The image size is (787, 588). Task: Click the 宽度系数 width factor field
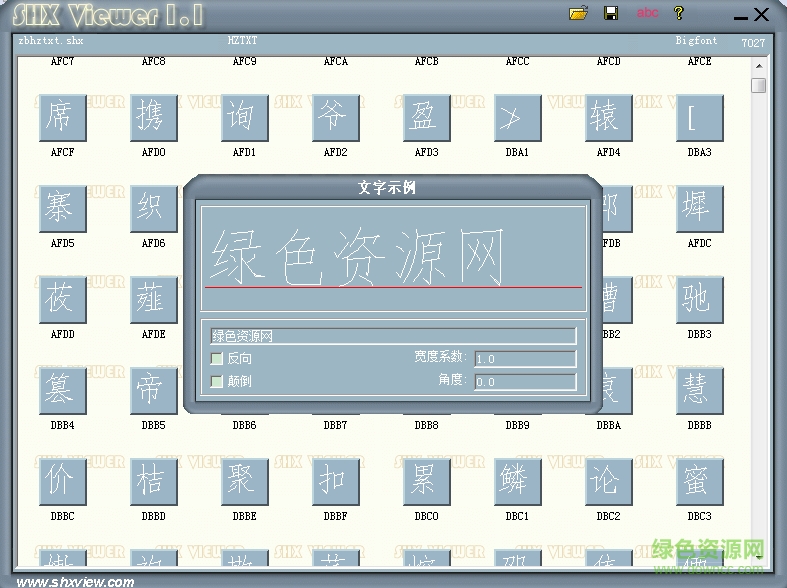pos(525,359)
